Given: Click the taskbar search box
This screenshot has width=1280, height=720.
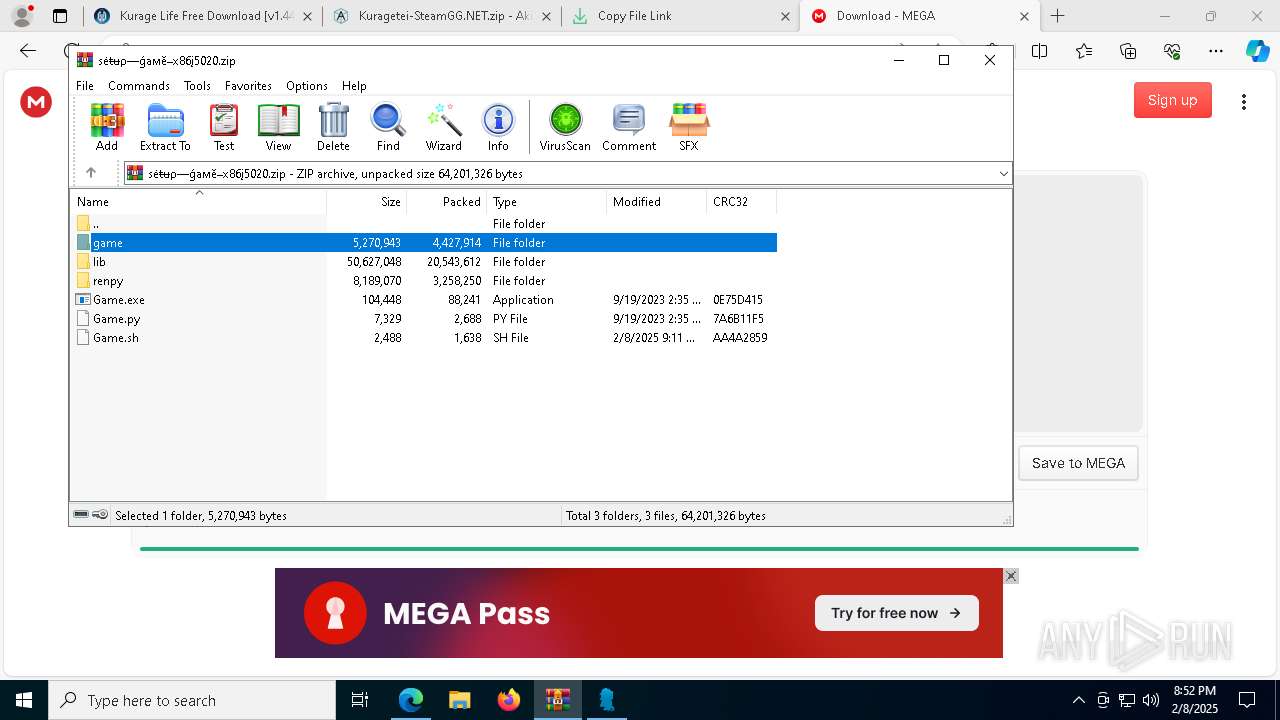Looking at the screenshot, I should click(x=192, y=700).
